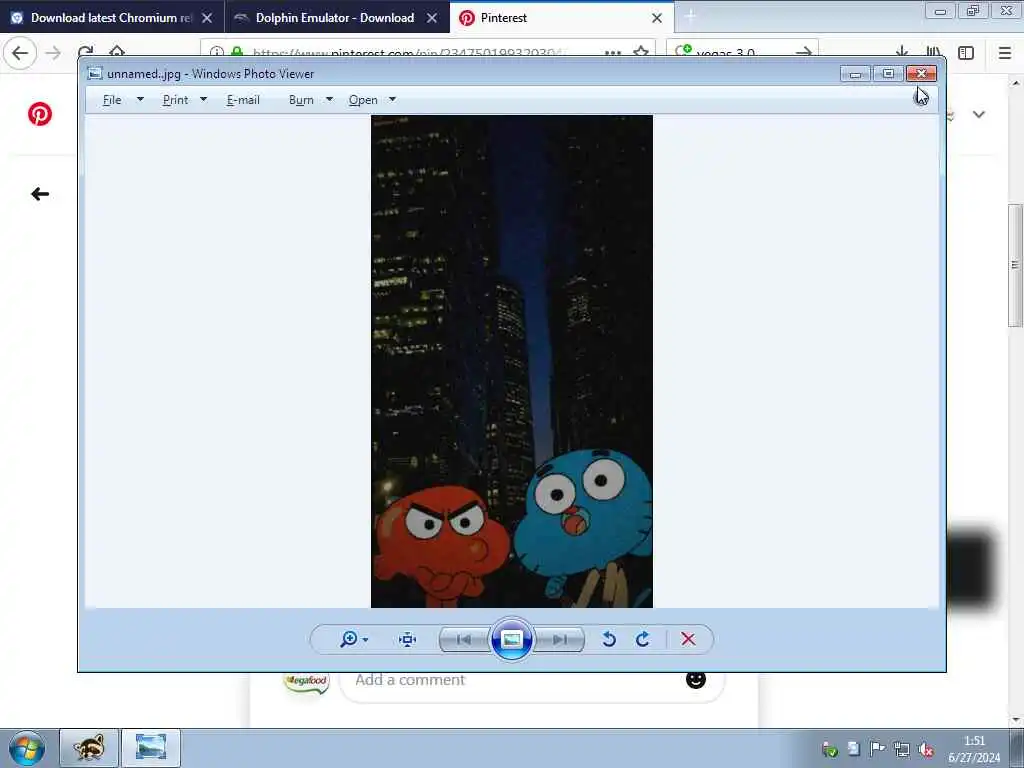Click the network tray icon
The image size is (1024, 768).
901,749
